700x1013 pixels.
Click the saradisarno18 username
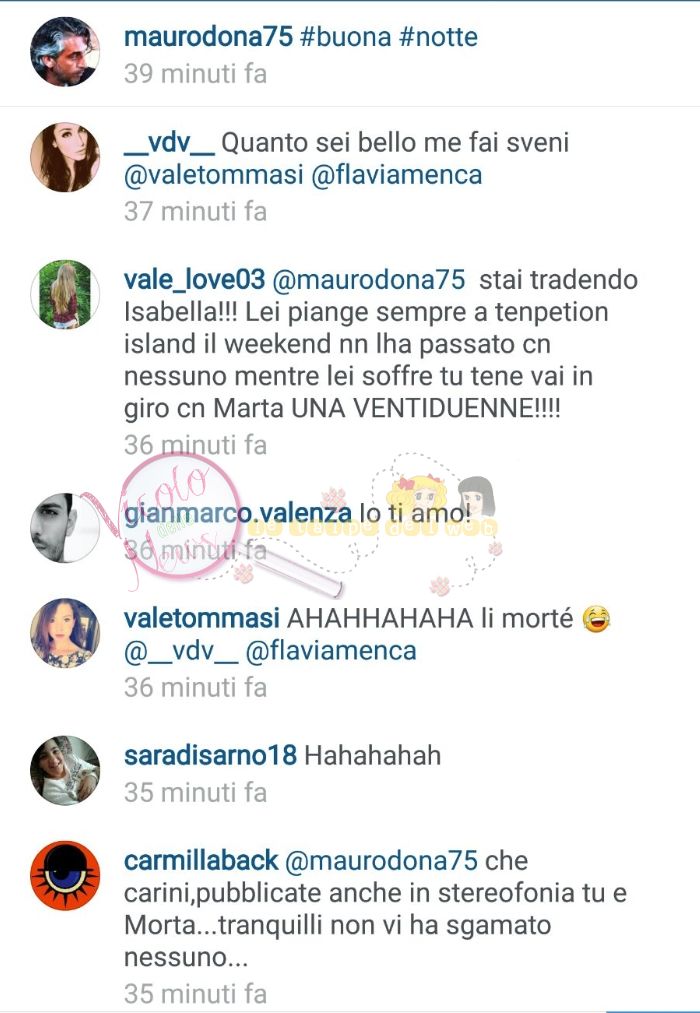coord(211,755)
